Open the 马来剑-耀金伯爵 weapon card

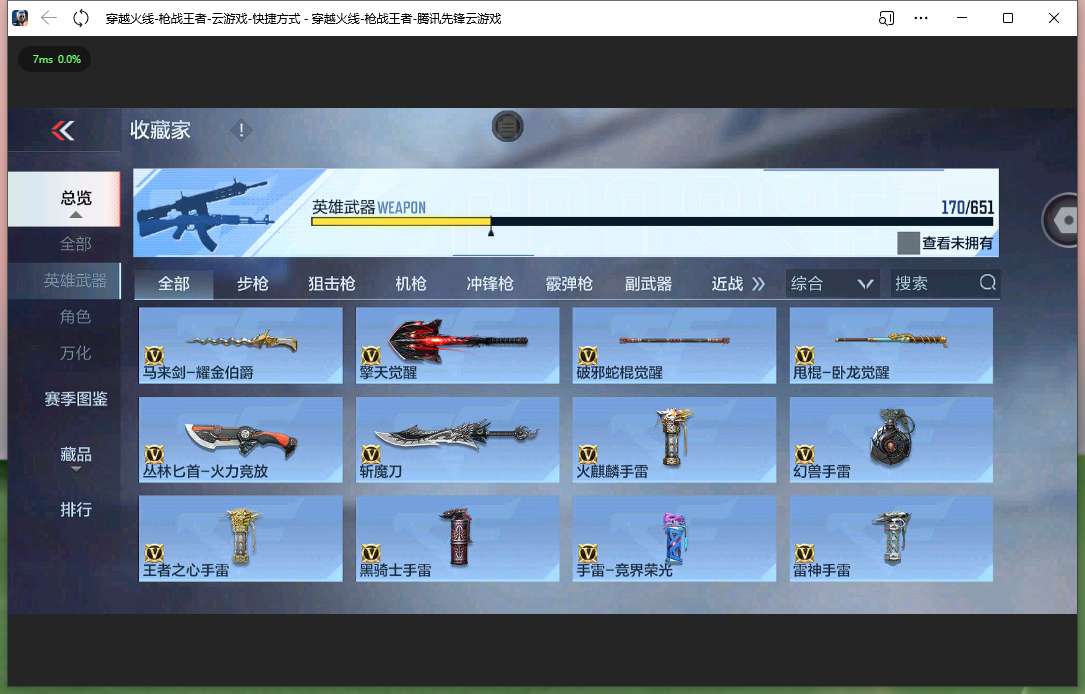tap(241, 345)
